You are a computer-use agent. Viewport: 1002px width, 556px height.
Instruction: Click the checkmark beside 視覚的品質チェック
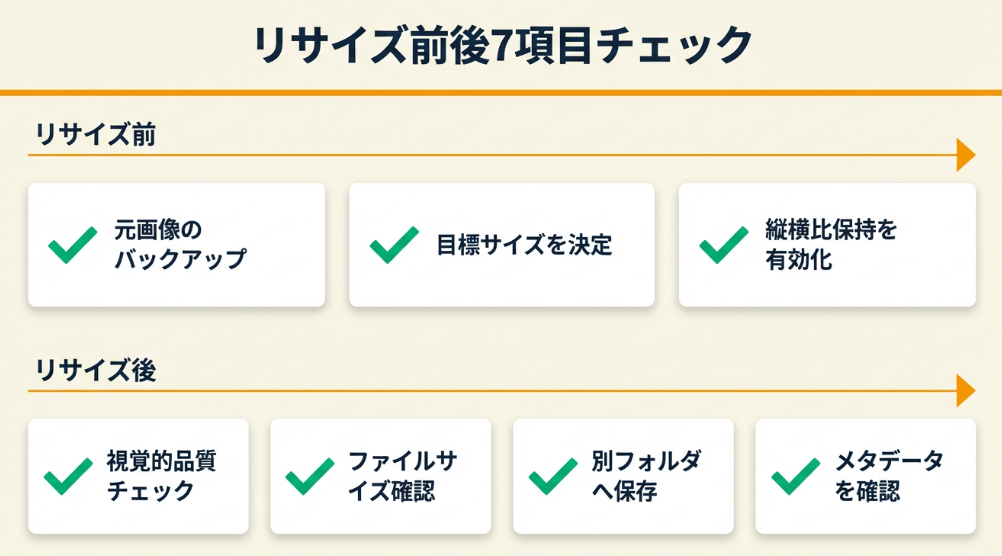tap(69, 477)
